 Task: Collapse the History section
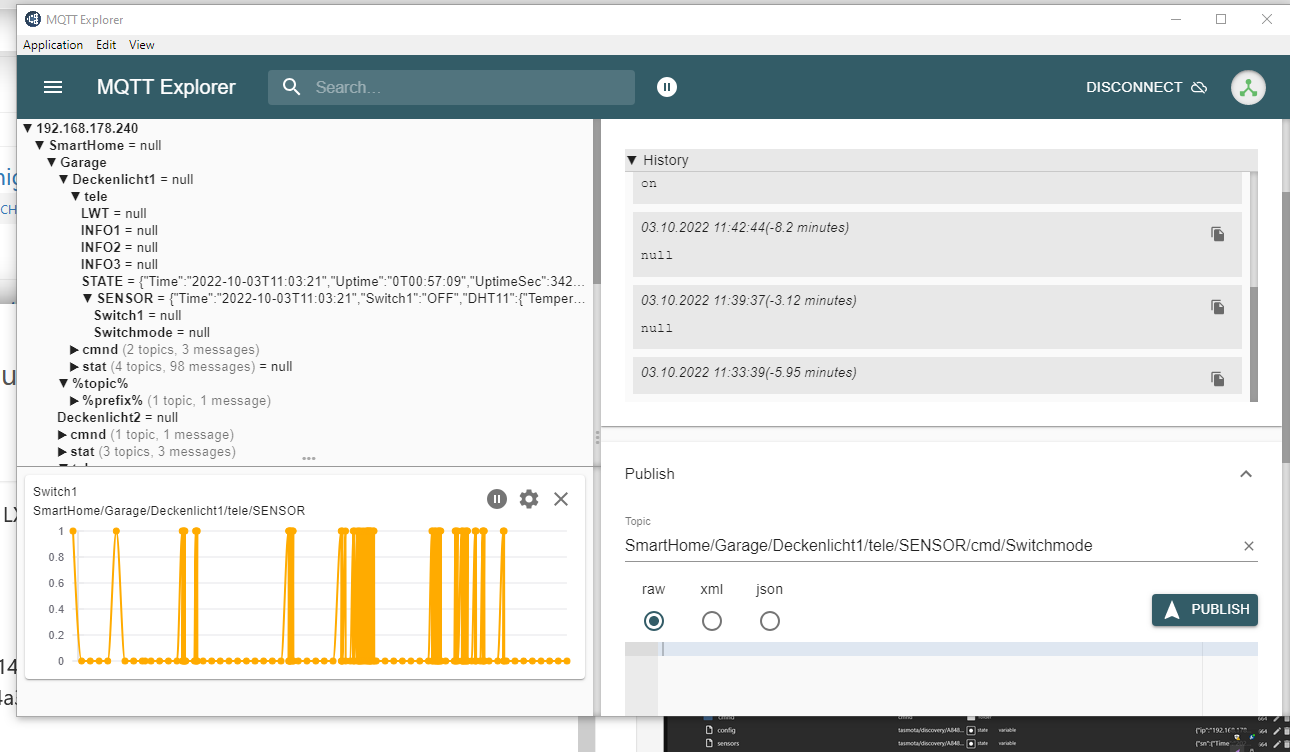[x=632, y=160]
